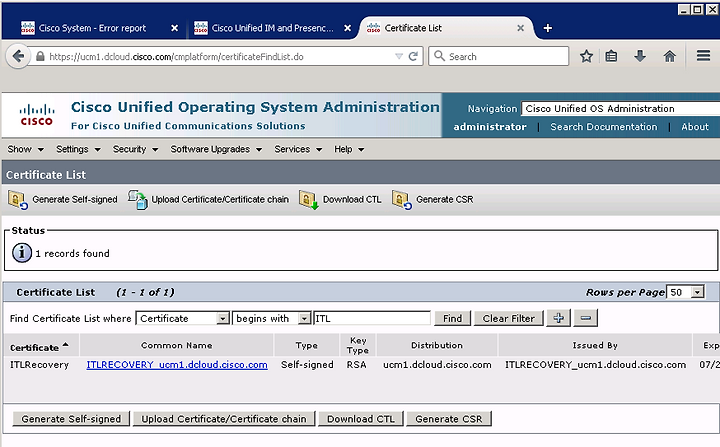Click bottom Generate CSR button
The width and height of the screenshot is (720, 447).
tap(449, 419)
